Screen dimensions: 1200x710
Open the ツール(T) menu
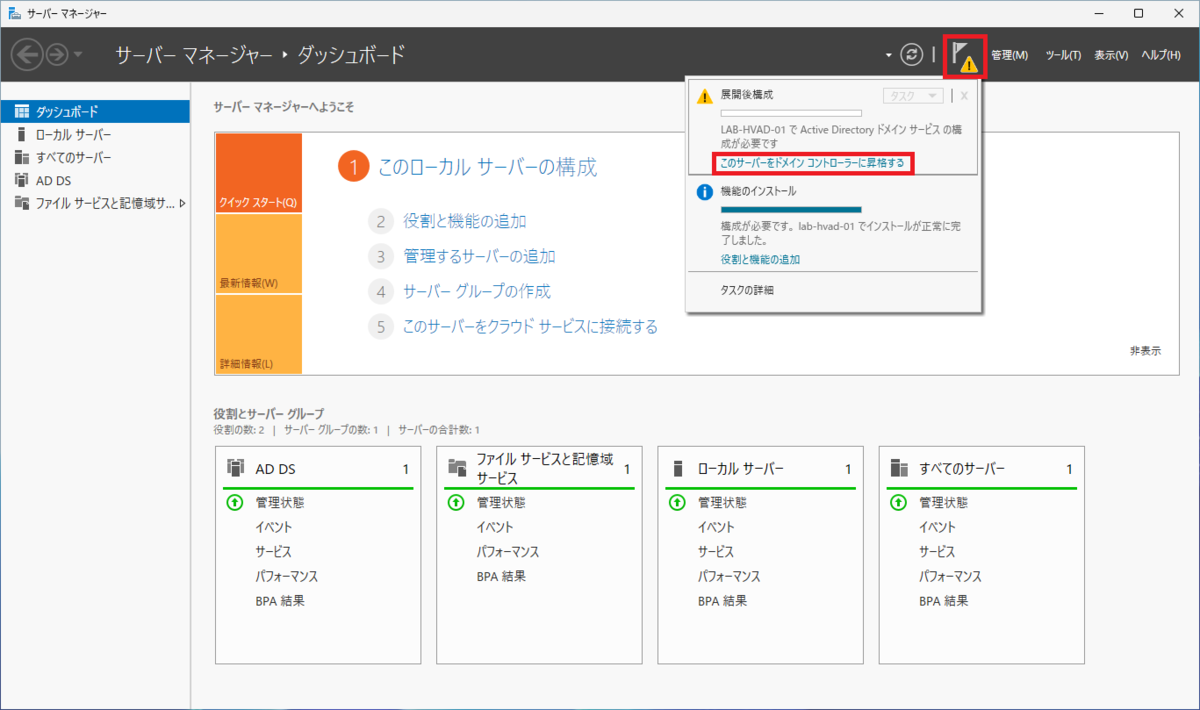1062,55
